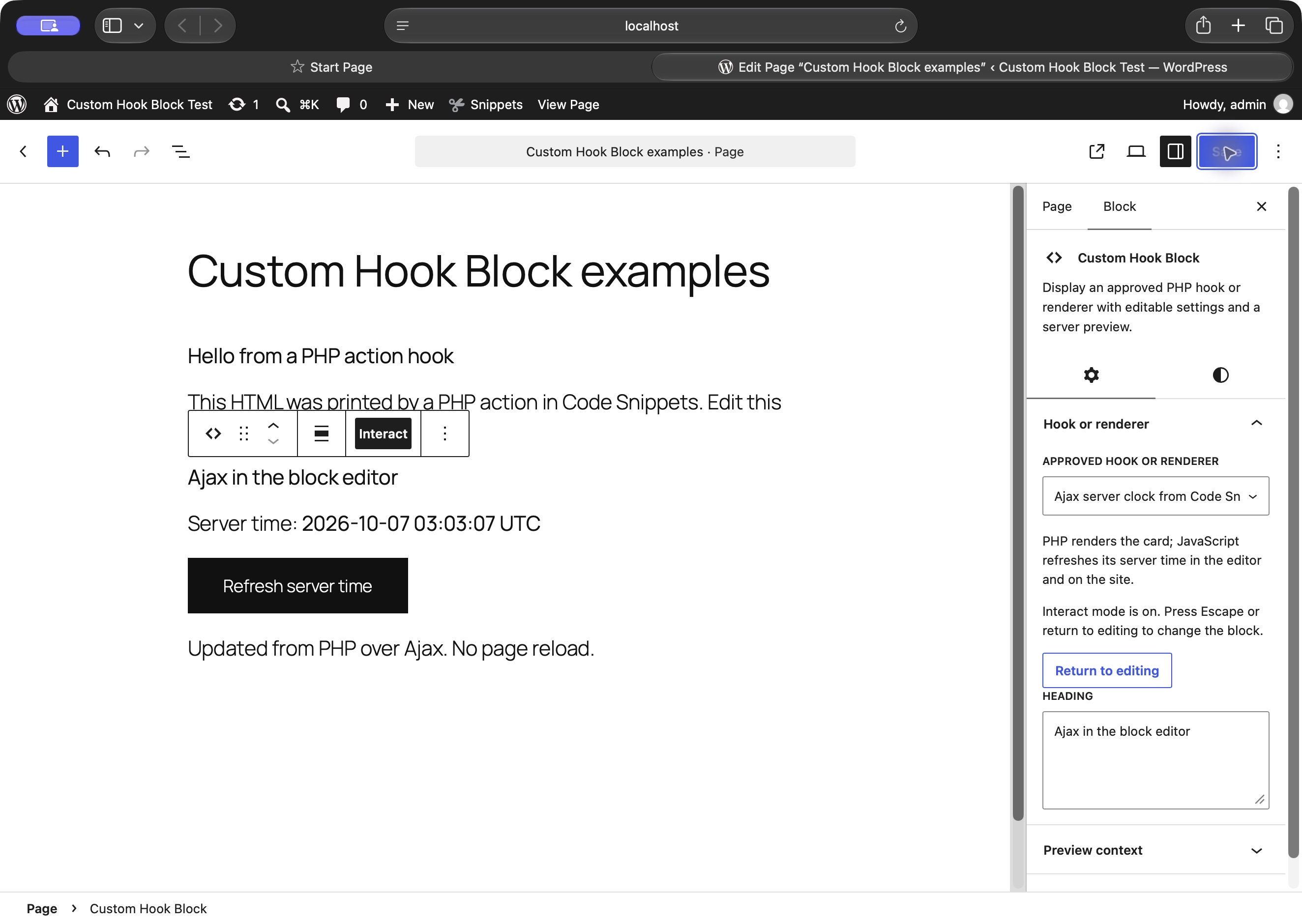This screenshot has width=1302, height=924.
Task: Switch to the Block tab
Action: (x=1119, y=206)
